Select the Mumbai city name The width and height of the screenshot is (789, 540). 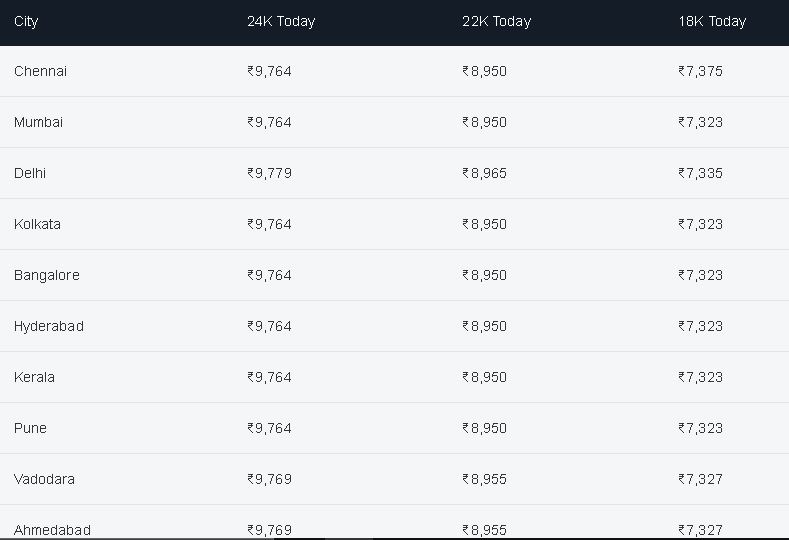coord(38,122)
